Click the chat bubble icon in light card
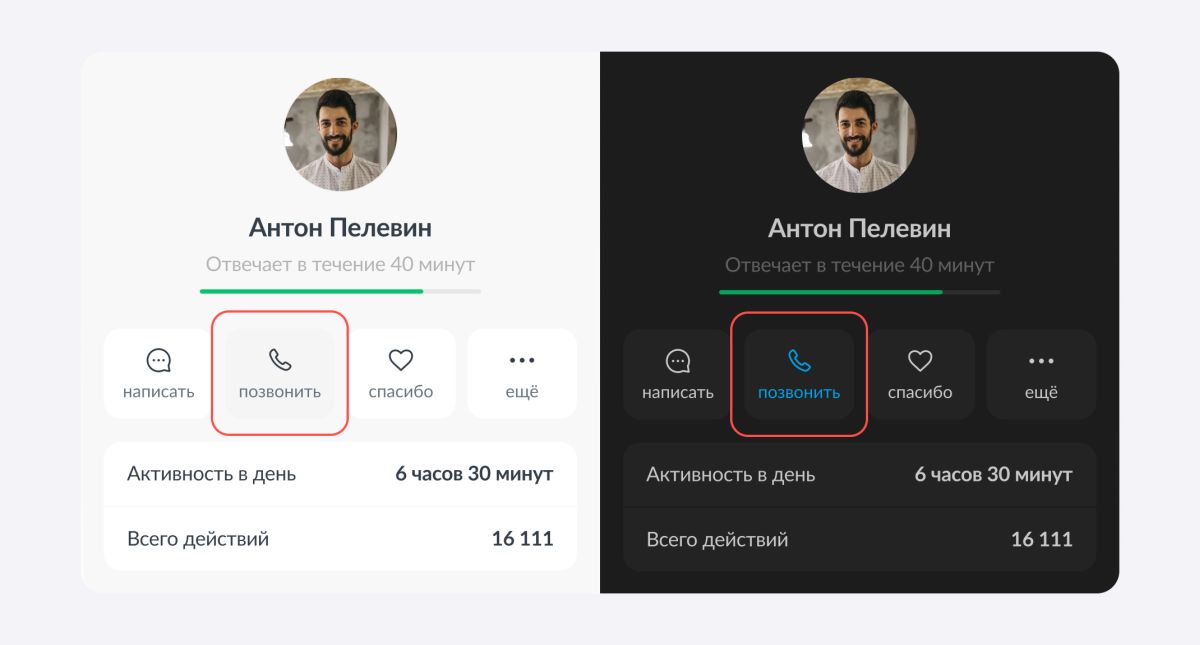1200x645 pixels. pyautogui.click(x=159, y=360)
